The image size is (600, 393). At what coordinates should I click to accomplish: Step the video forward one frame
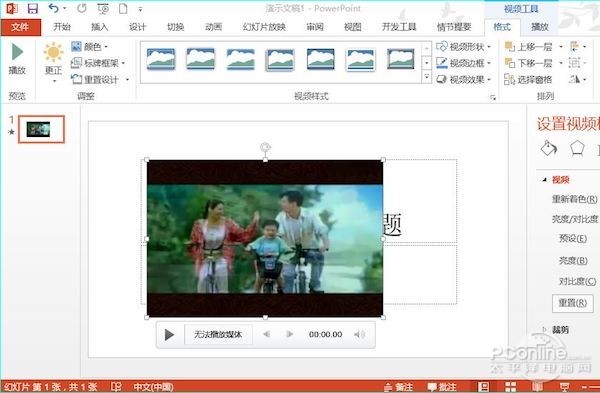point(290,334)
